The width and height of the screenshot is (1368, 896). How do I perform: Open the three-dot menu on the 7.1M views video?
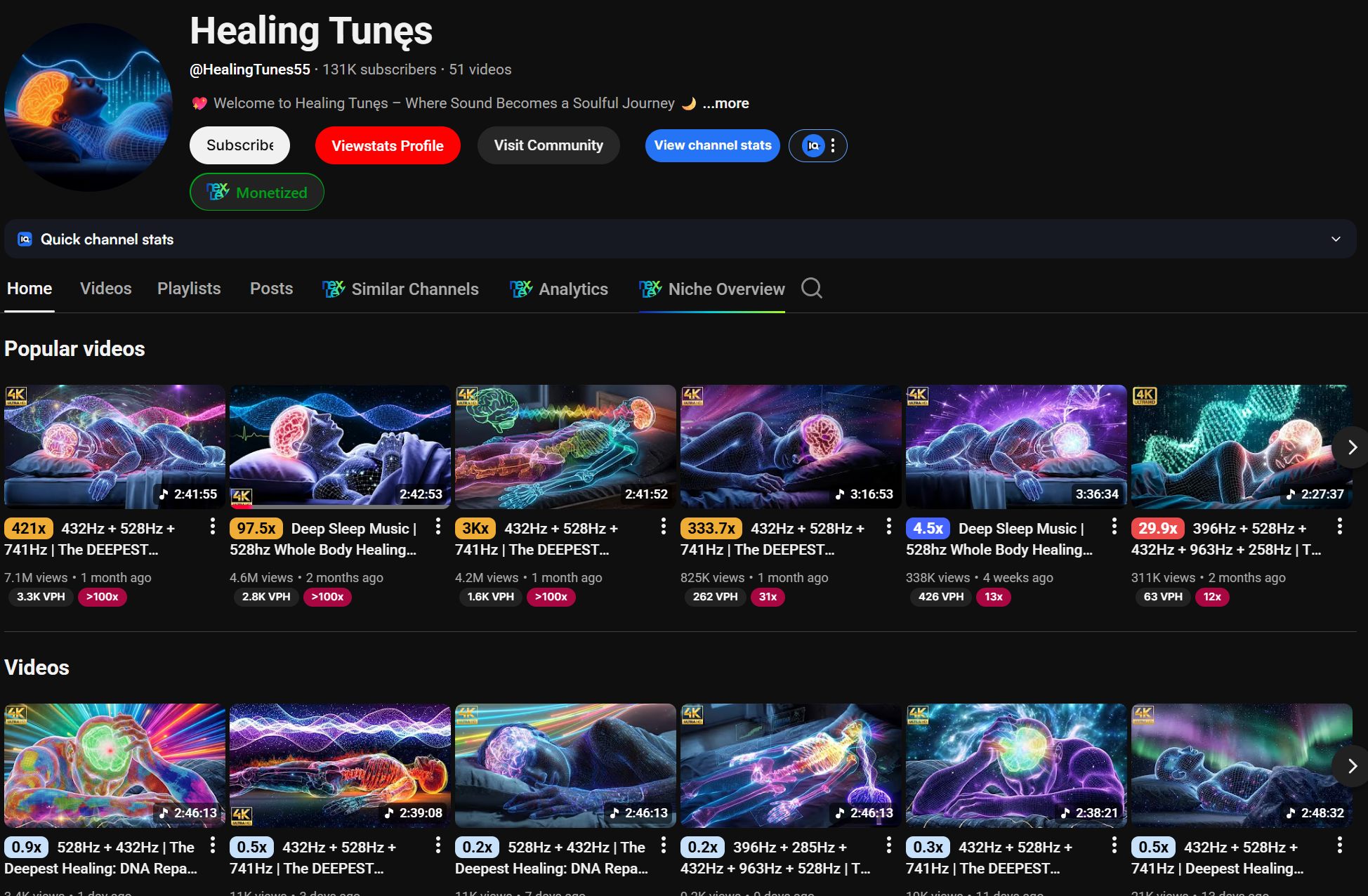213,527
